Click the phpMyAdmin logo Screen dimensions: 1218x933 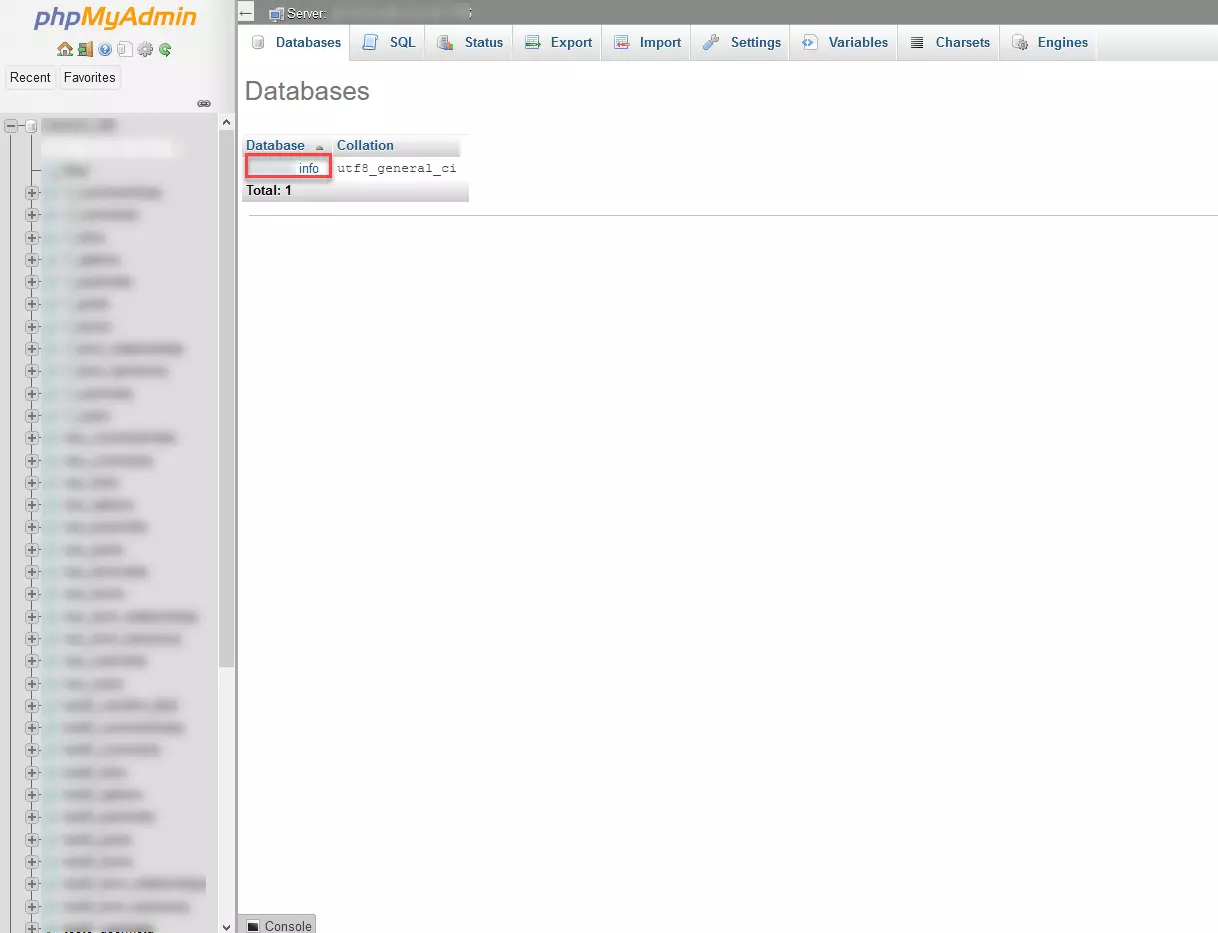(x=116, y=18)
